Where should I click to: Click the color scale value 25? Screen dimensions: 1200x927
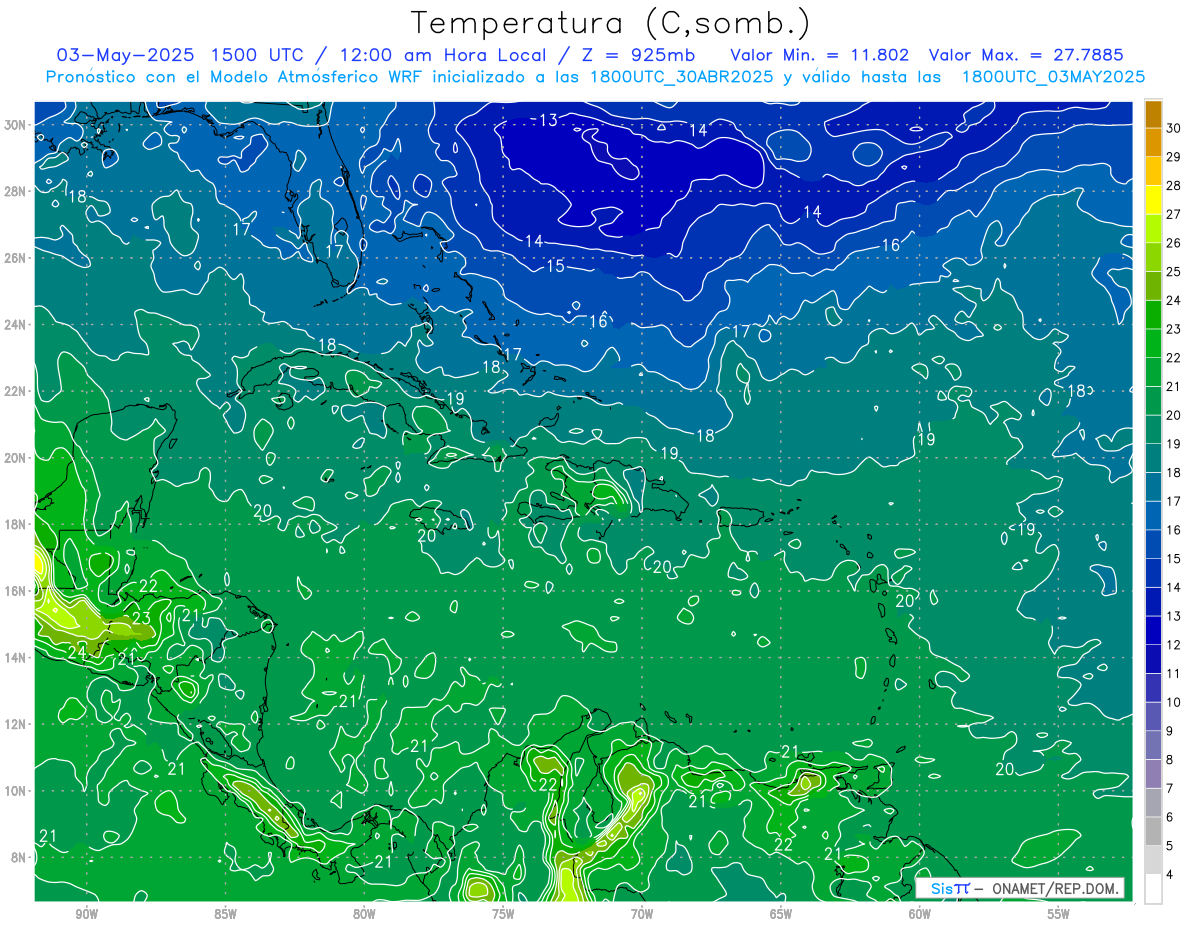[1174, 272]
